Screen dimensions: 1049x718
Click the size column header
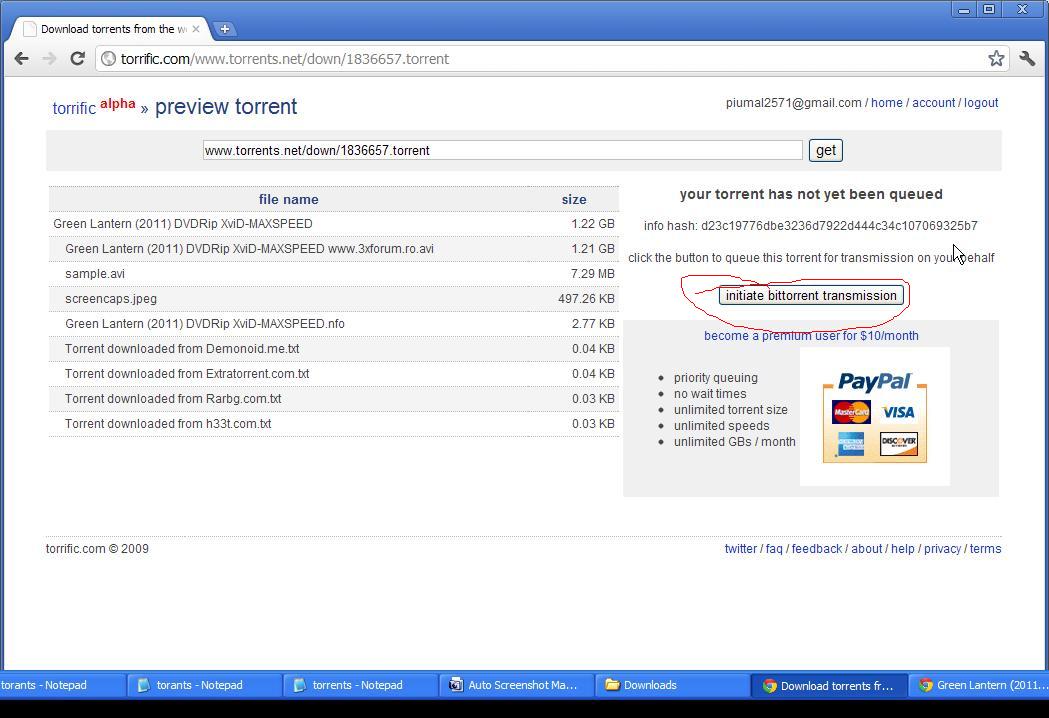tap(574, 199)
